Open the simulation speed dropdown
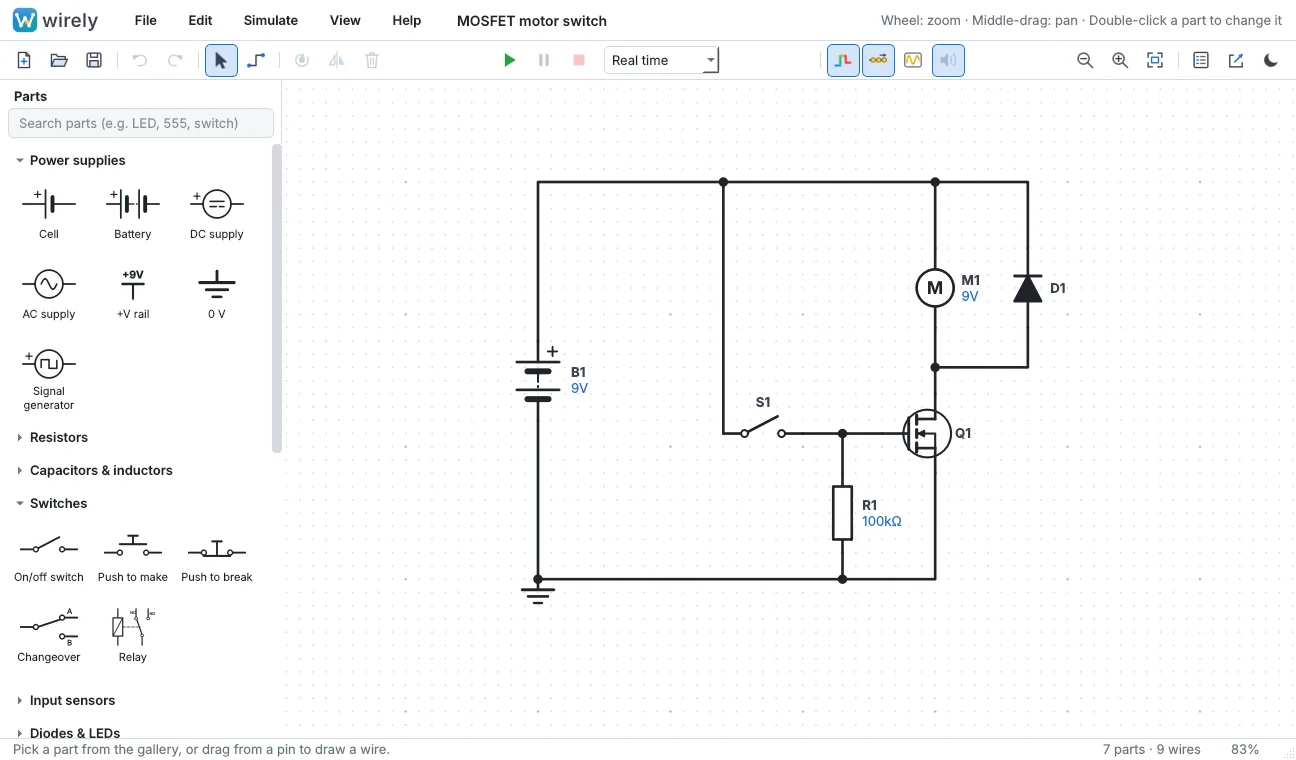The width and height of the screenshot is (1296, 760). click(662, 60)
